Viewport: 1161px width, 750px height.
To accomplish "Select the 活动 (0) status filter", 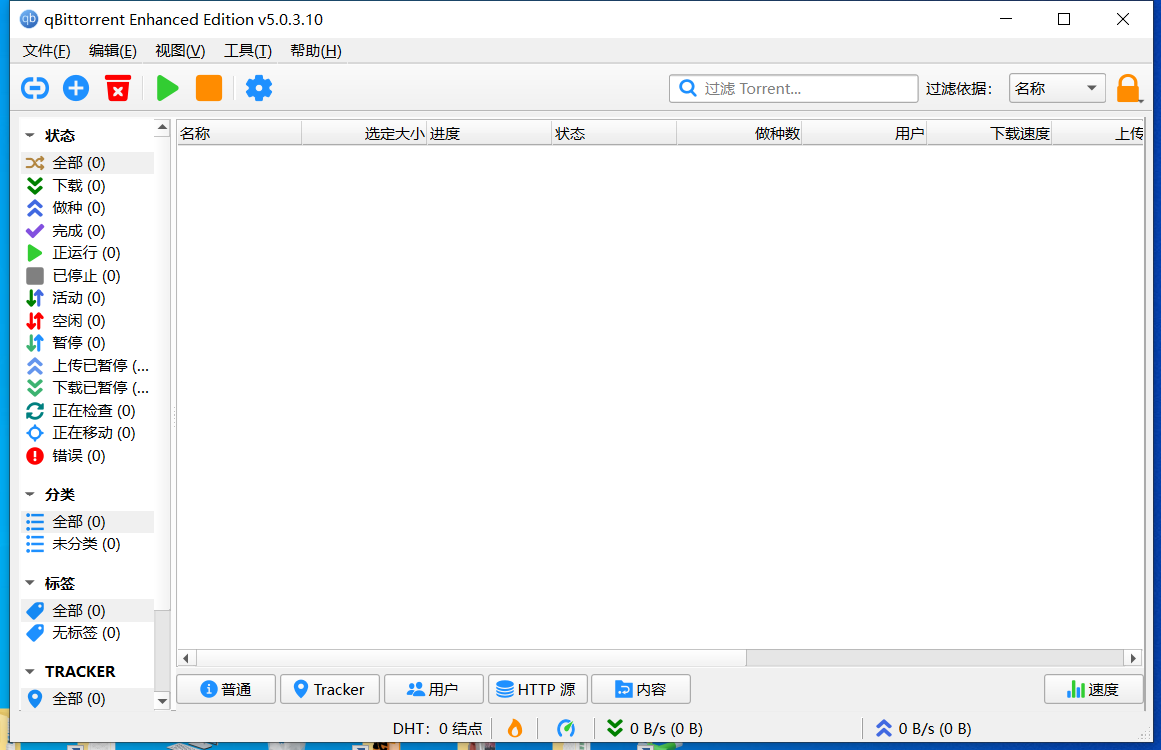I will pos(87,298).
